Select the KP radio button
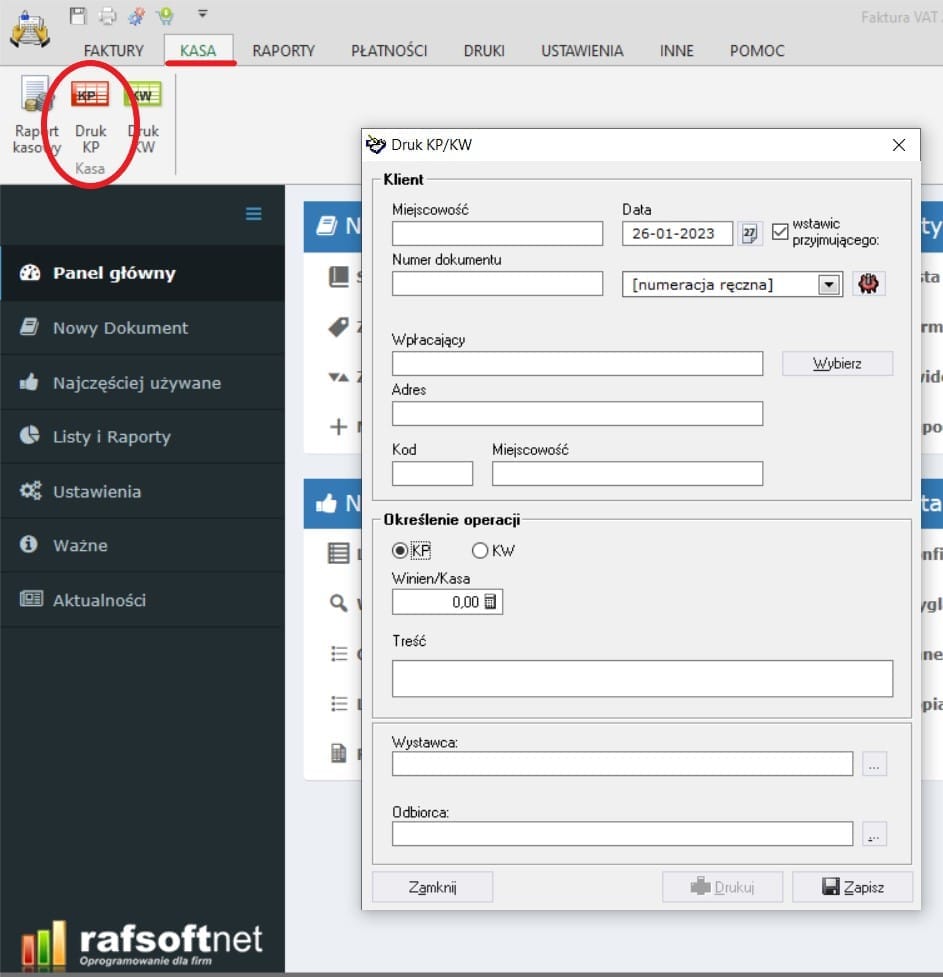This screenshot has width=943, height=977. (400, 550)
